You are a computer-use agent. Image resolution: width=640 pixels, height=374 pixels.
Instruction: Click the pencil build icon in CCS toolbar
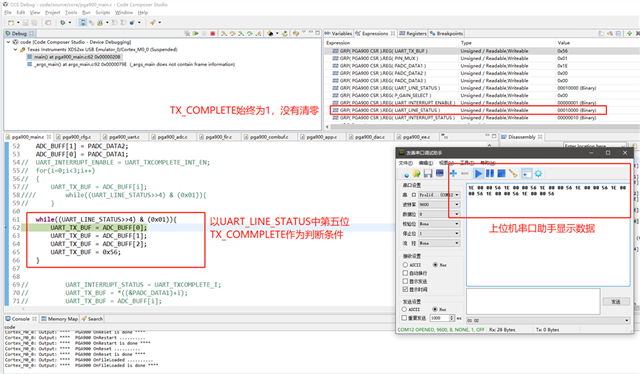[152, 22]
